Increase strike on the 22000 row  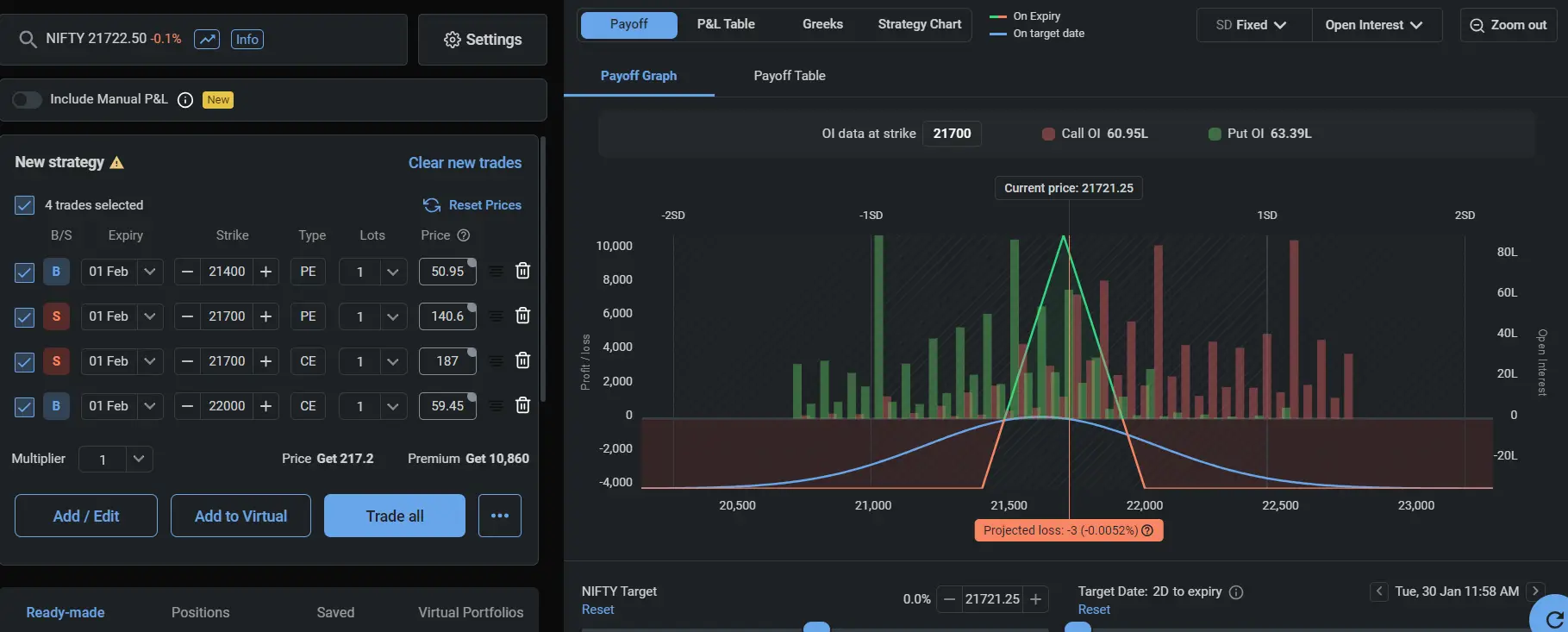coord(266,406)
